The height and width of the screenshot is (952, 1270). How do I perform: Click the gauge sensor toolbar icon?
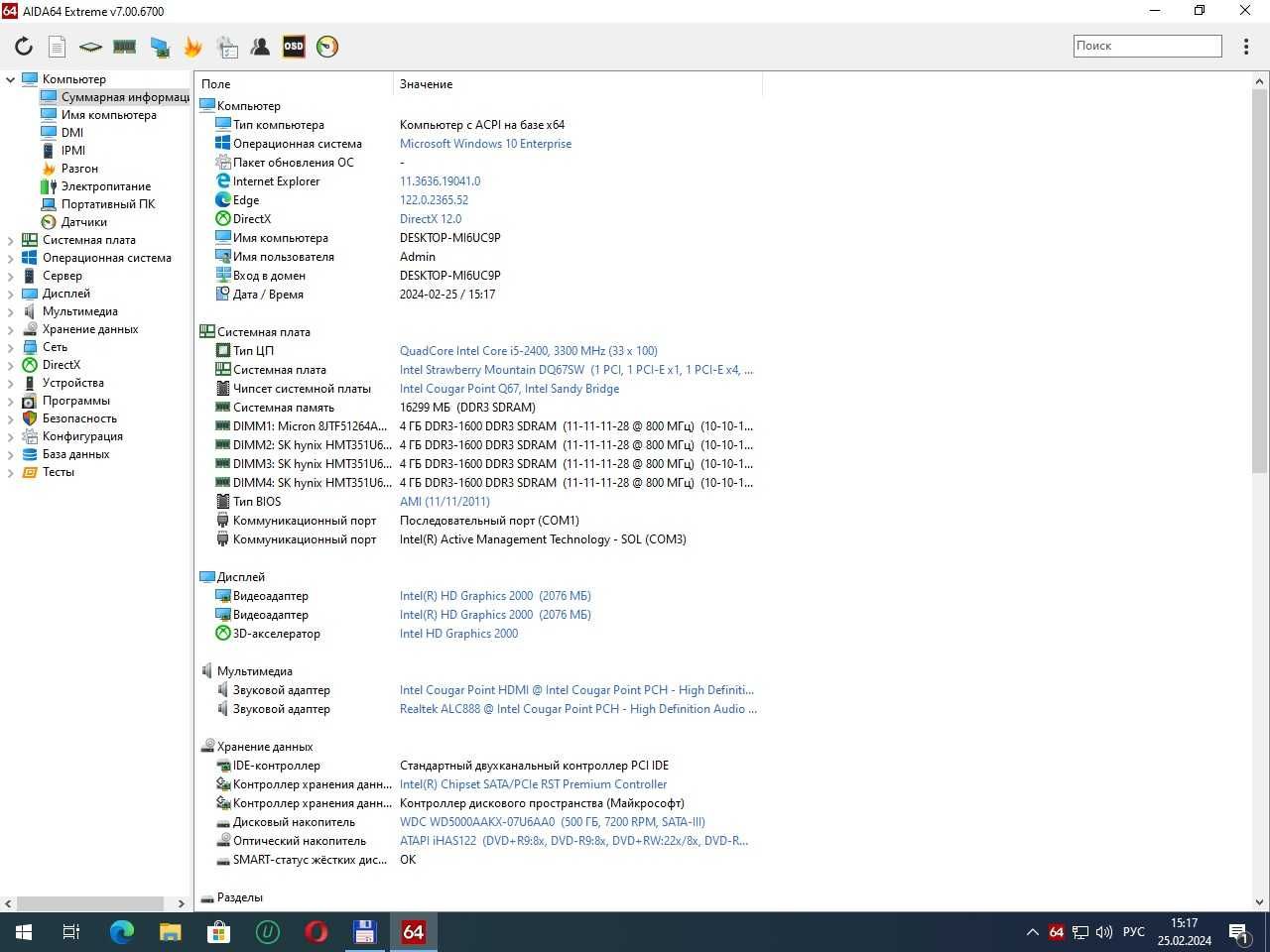click(x=327, y=46)
